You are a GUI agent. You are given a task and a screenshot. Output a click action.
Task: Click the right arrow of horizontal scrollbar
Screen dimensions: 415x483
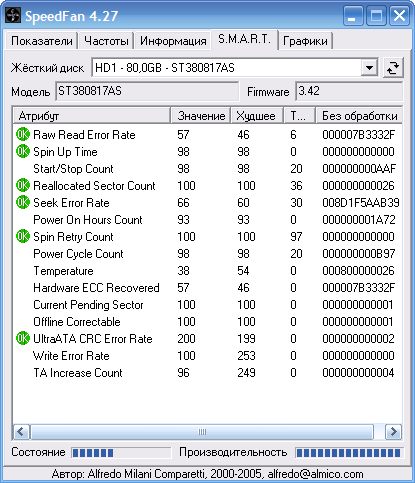394,432
